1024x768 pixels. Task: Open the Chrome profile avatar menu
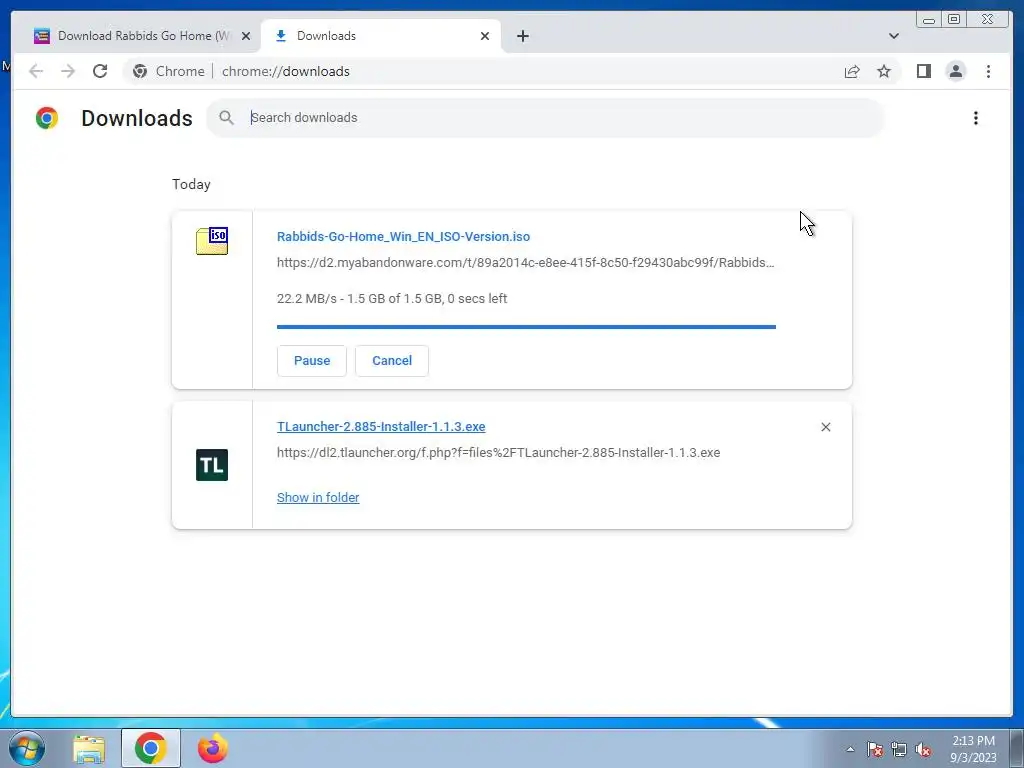coord(955,71)
